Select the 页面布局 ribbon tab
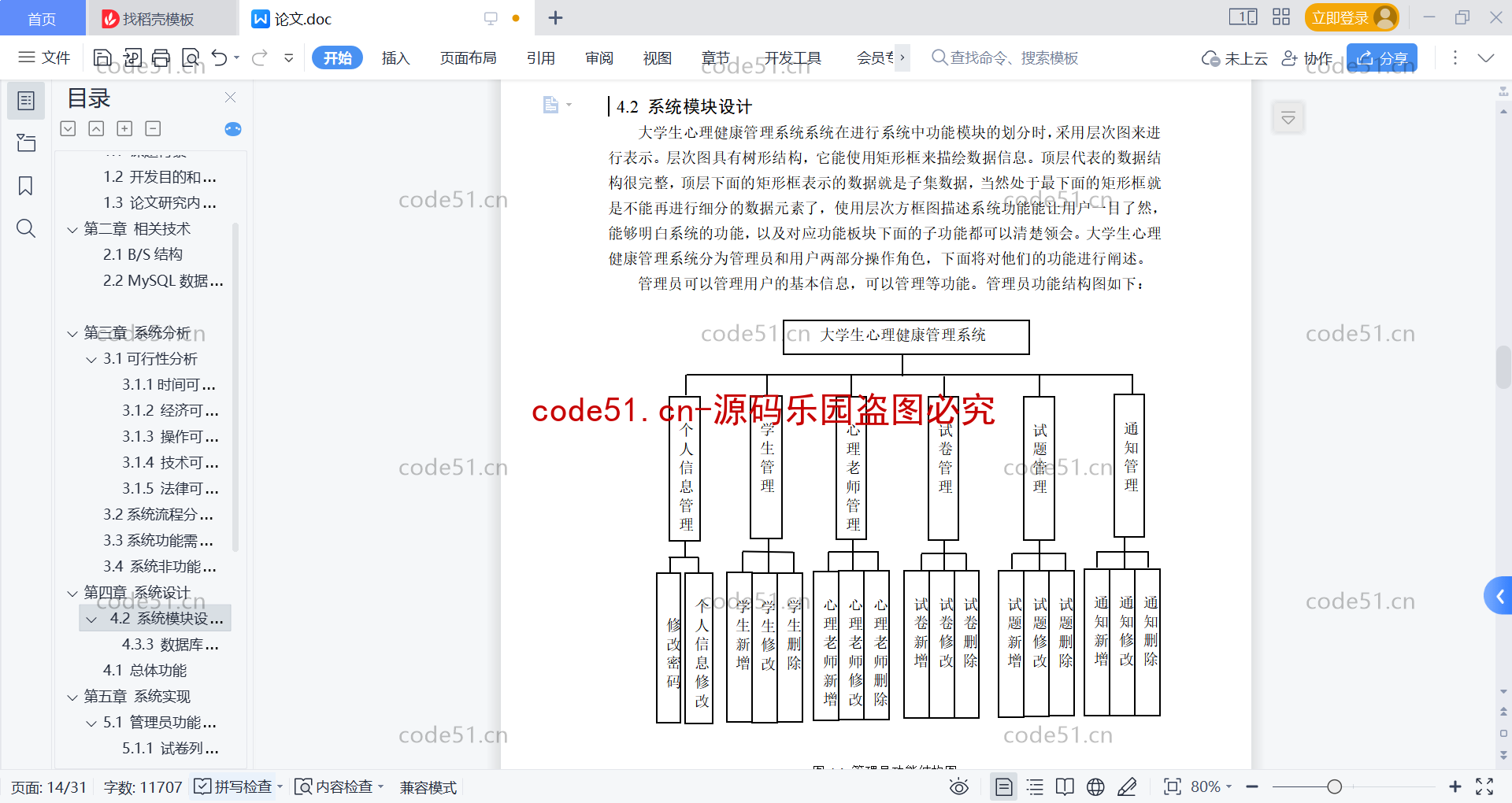The height and width of the screenshot is (803, 1512). point(468,57)
